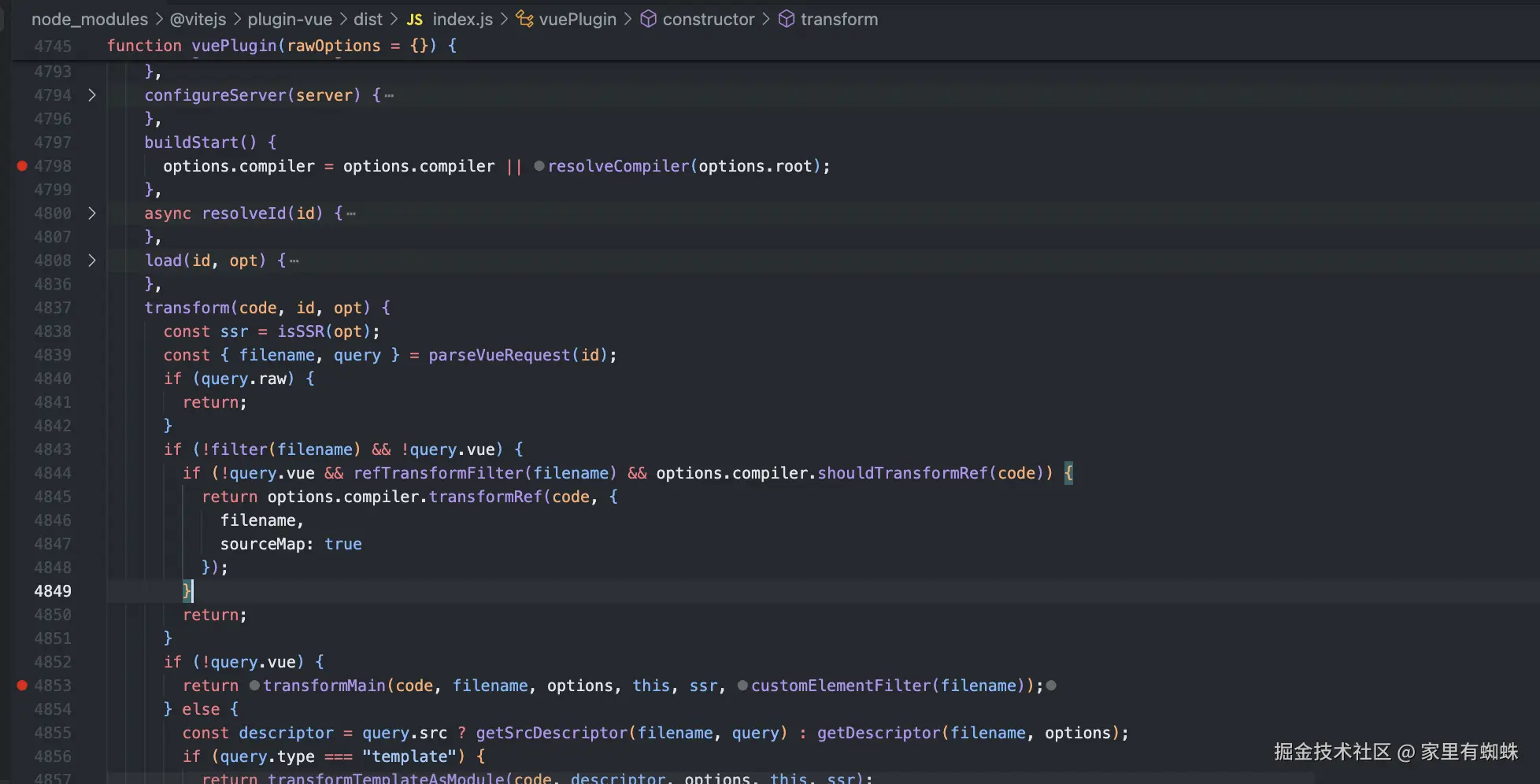Click the 'else' keyword on line 4854

point(201,709)
